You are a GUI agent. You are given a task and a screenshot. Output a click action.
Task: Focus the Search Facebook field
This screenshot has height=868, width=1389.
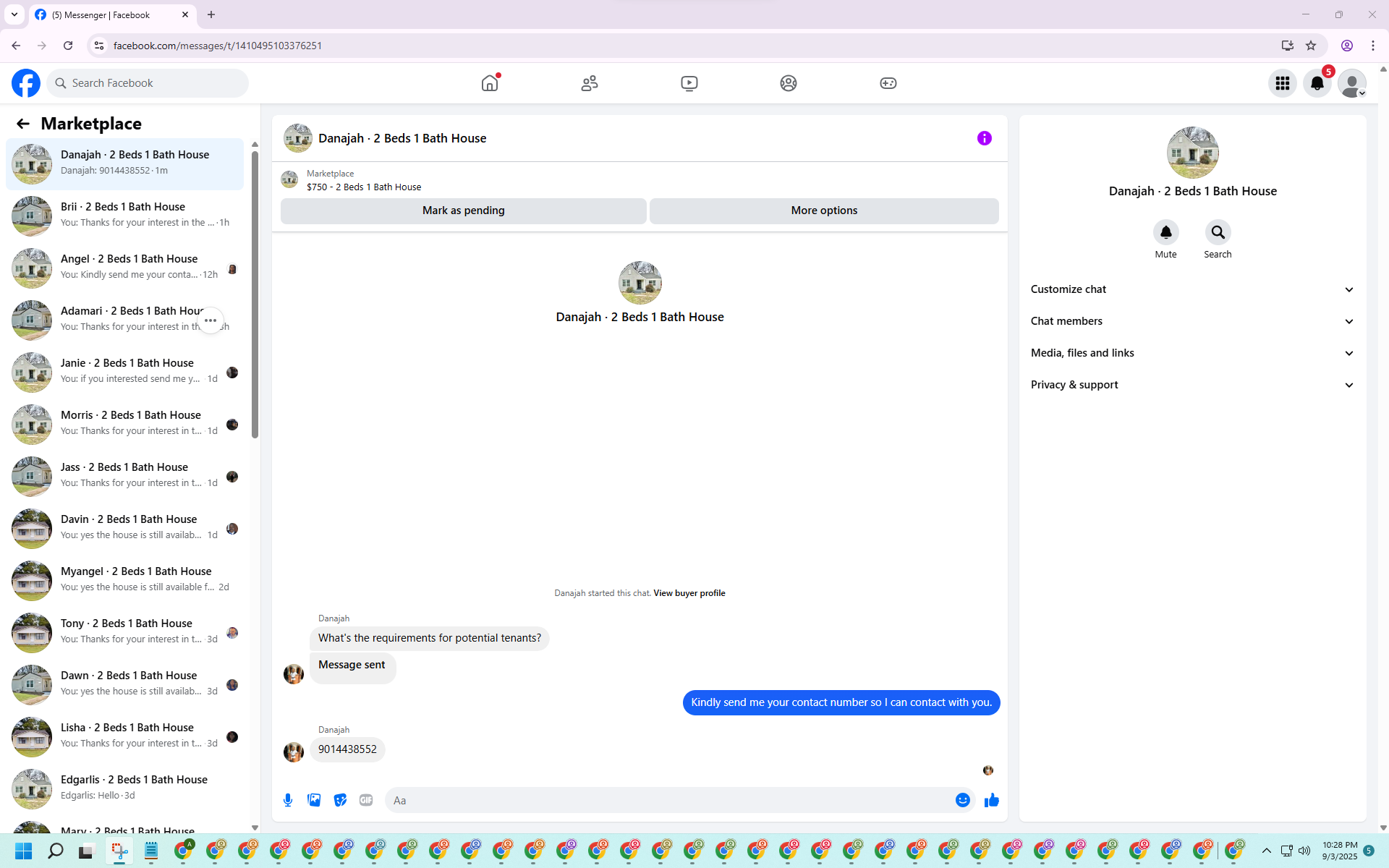pyautogui.click(x=148, y=83)
